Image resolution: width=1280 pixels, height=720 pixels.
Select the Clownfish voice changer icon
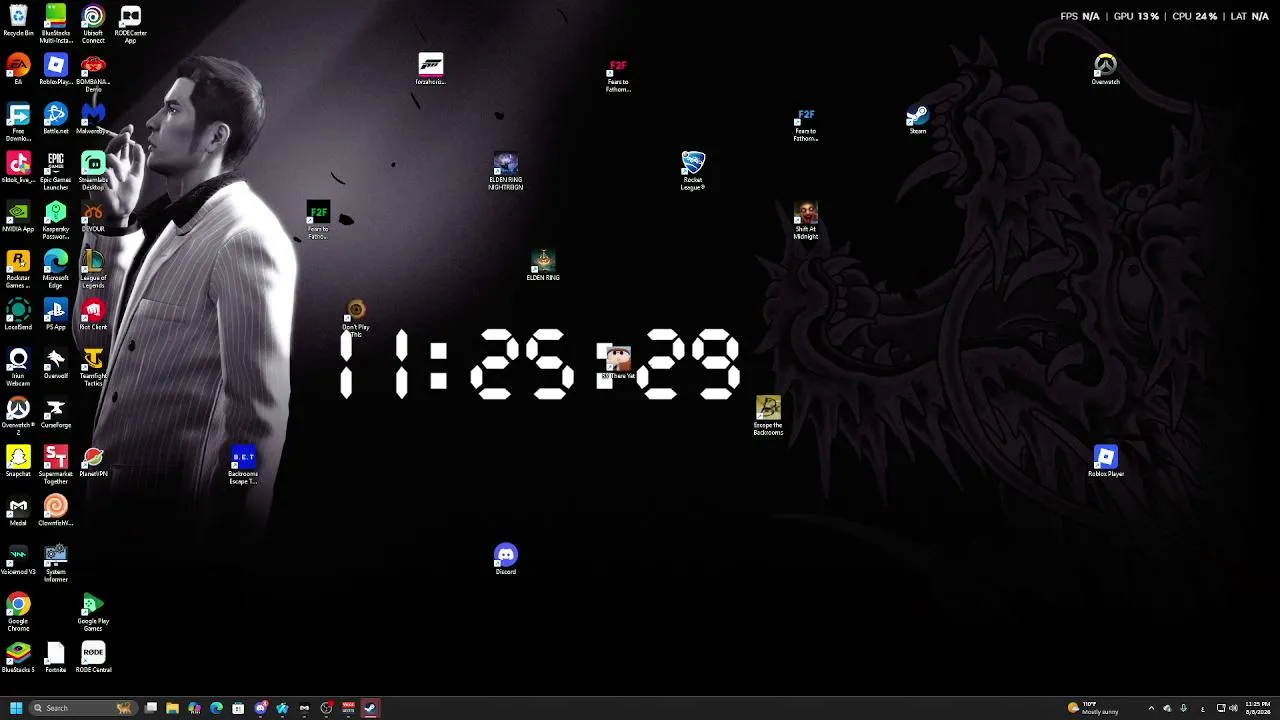[55, 511]
